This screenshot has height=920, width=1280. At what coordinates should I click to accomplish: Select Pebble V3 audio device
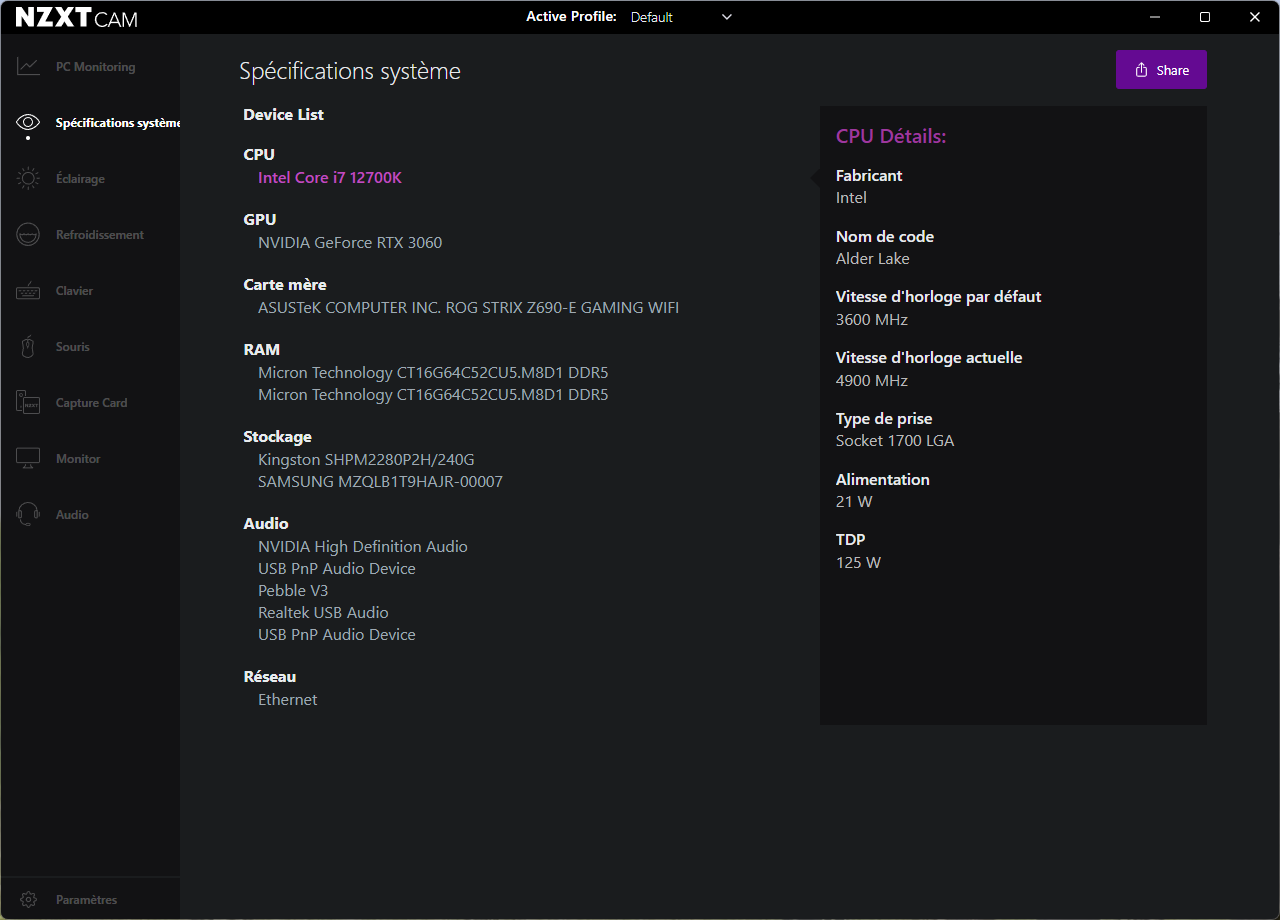[293, 591]
